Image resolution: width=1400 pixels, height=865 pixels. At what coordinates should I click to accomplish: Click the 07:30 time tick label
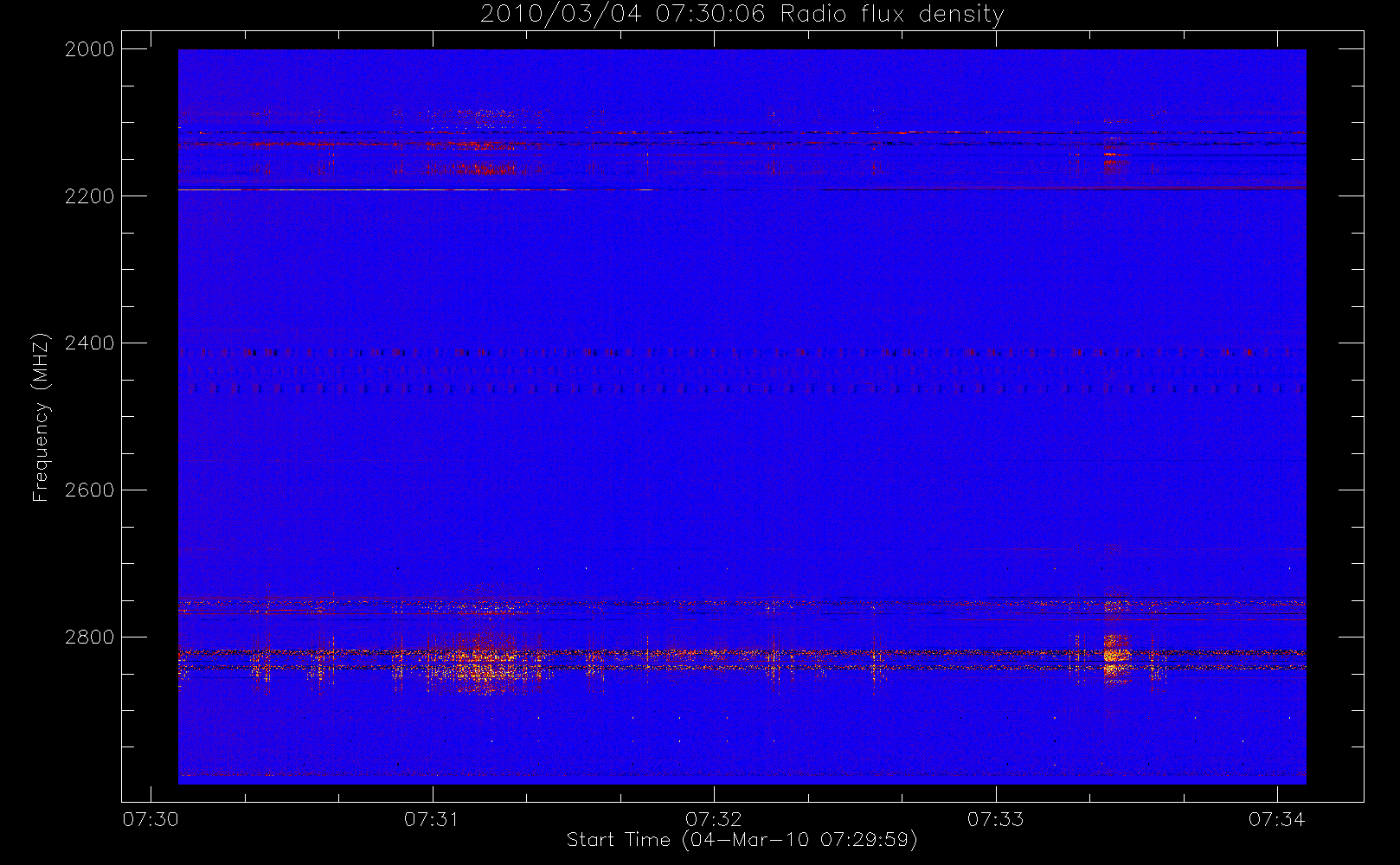click(151, 819)
